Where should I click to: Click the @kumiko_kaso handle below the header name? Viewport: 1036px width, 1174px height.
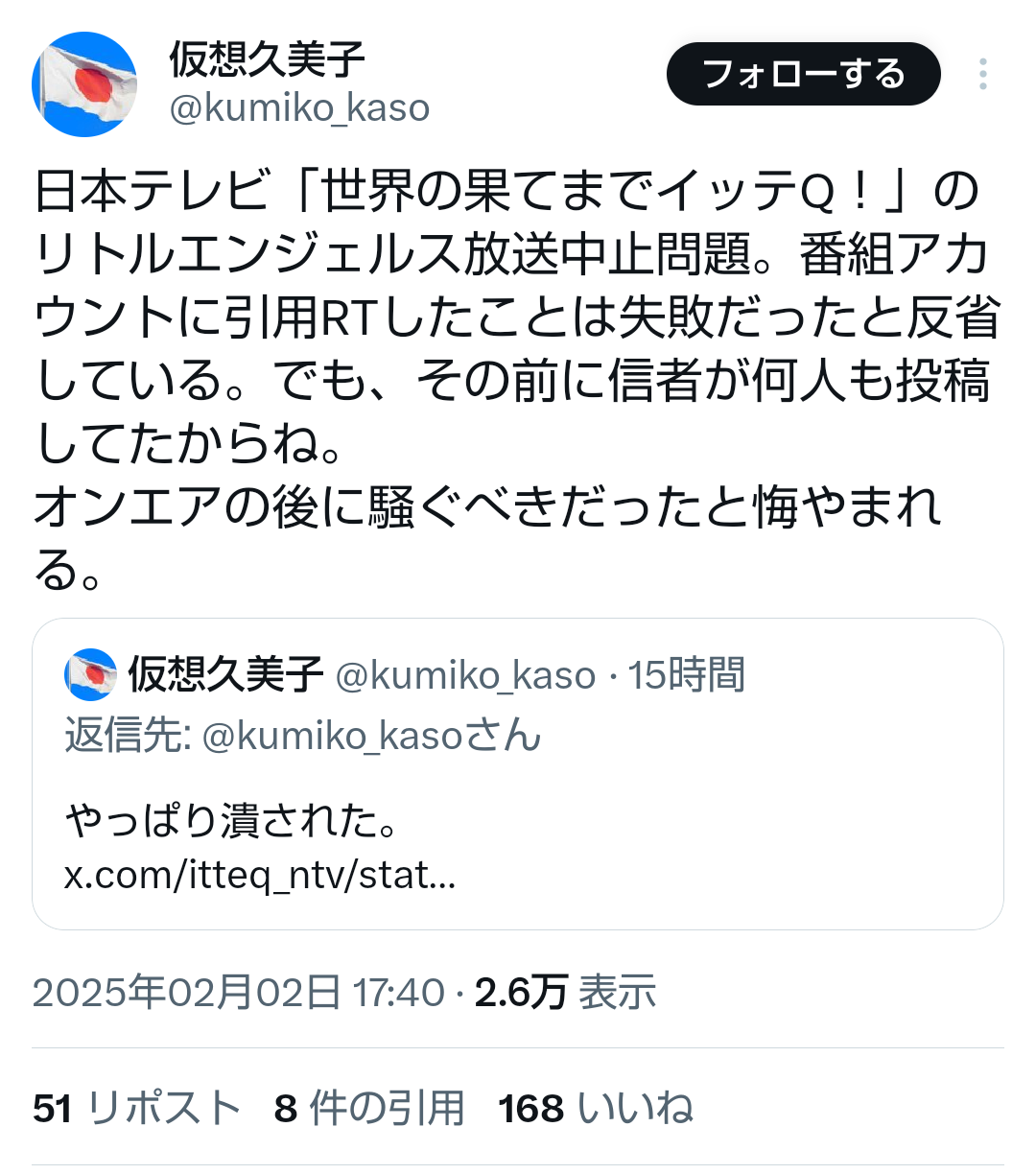click(299, 108)
